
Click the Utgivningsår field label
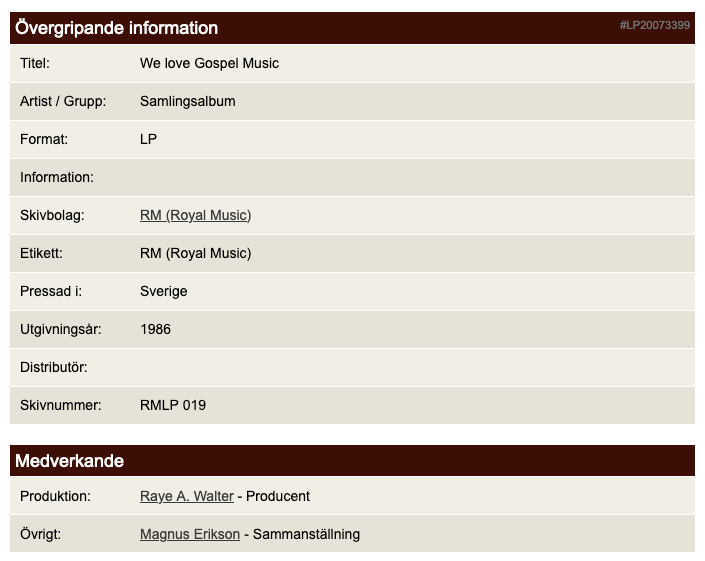pos(61,329)
